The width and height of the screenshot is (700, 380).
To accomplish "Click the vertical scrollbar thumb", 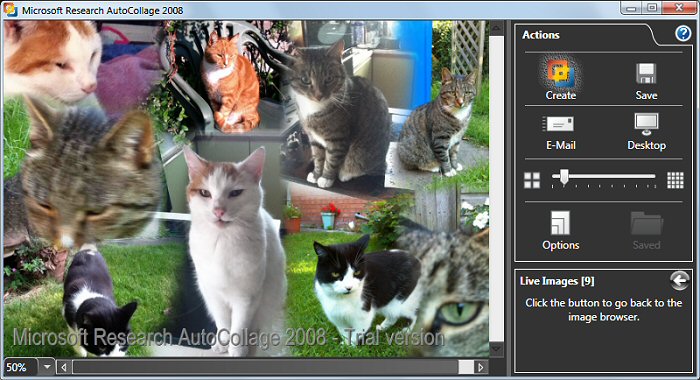I will click(x=496, y=188).
